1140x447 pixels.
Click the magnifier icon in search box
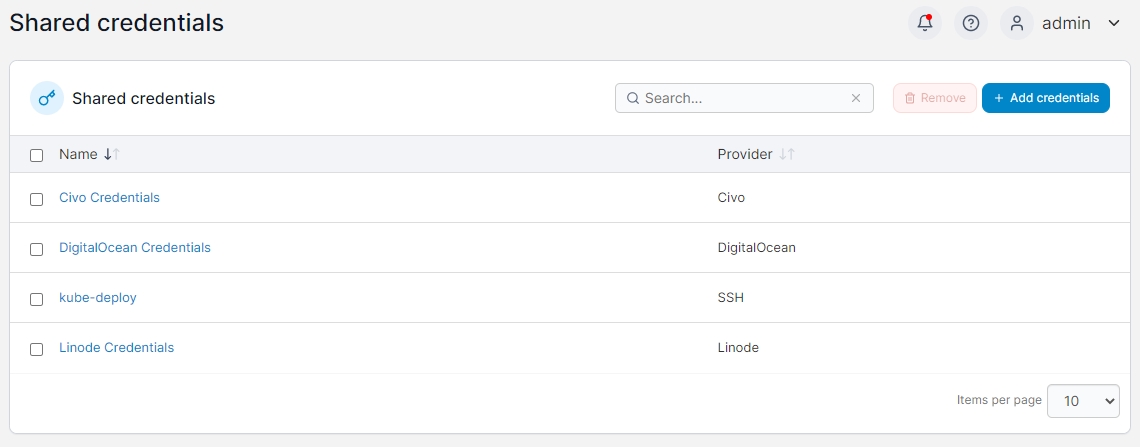632,98
